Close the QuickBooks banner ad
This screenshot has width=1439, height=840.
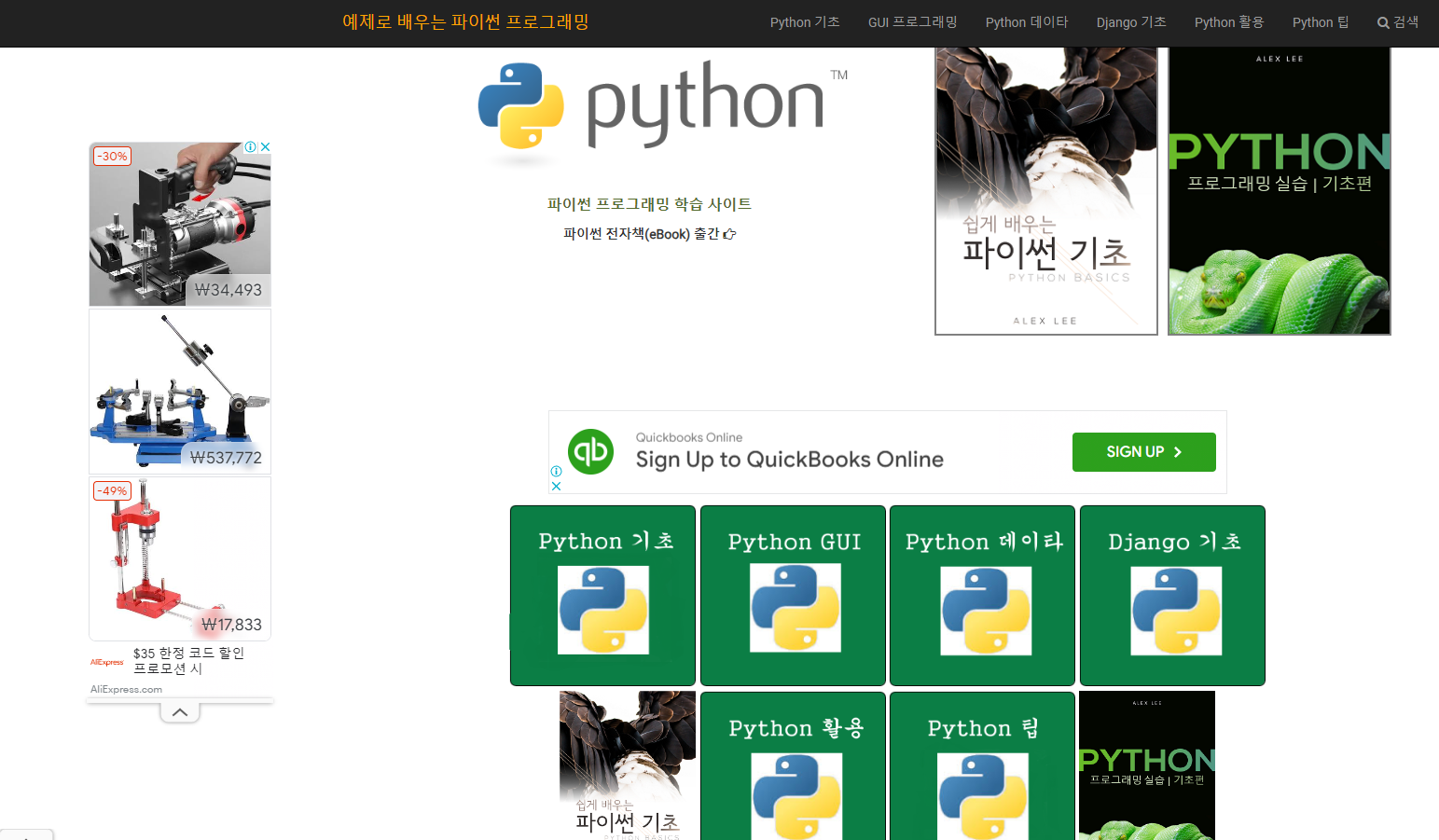pos(556,486)
